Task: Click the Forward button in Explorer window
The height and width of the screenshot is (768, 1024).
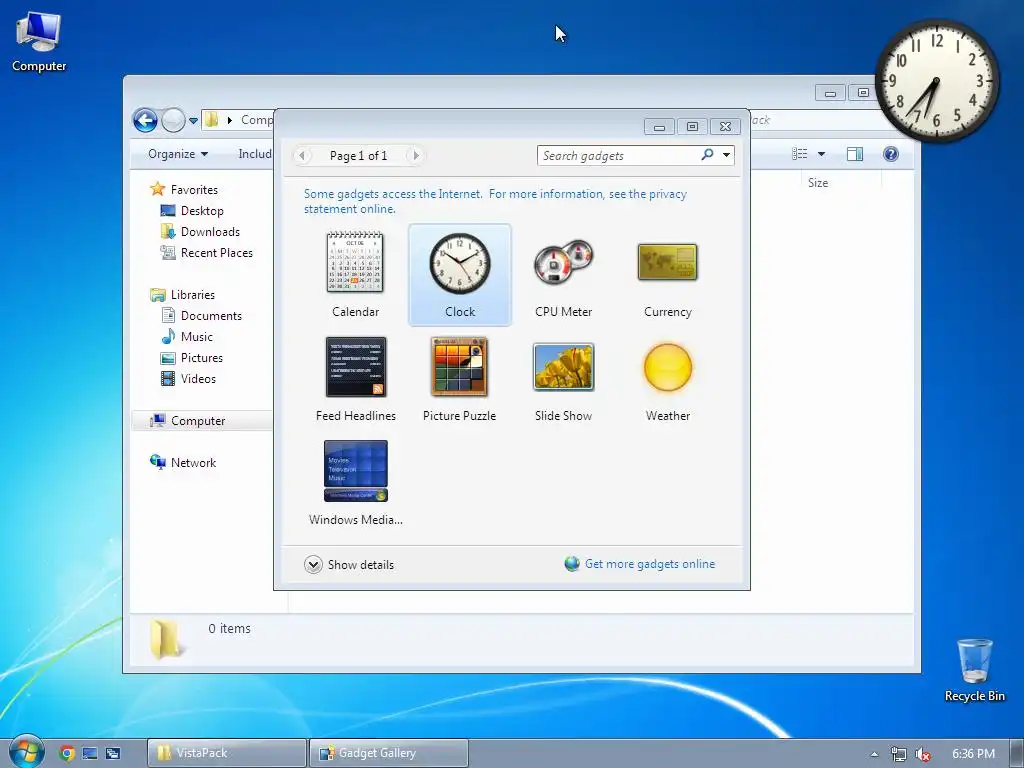Action: tap(173, 120)
